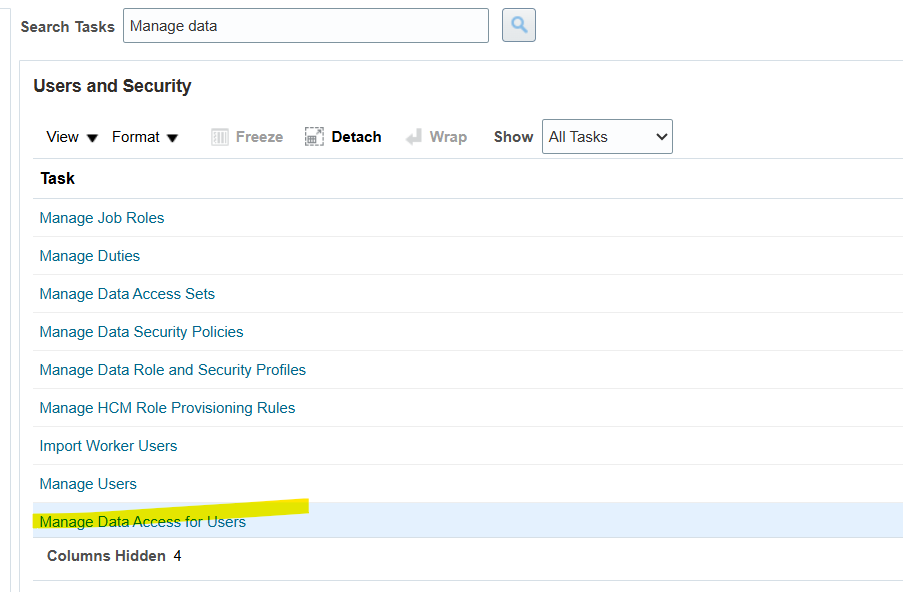Click the Users and Security heading
This screenshot has height=592, width=903.
click(112, 86)
